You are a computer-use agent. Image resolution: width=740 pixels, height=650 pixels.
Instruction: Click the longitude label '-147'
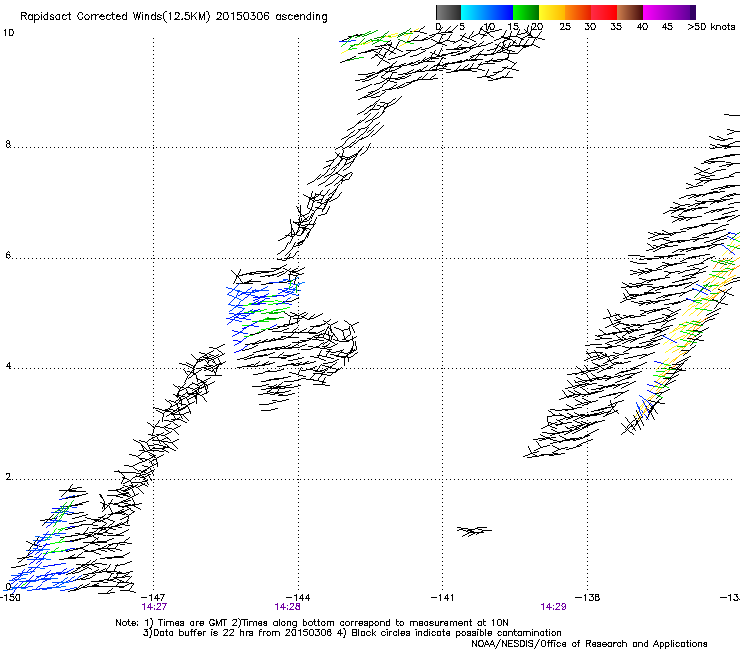[153, 598]
